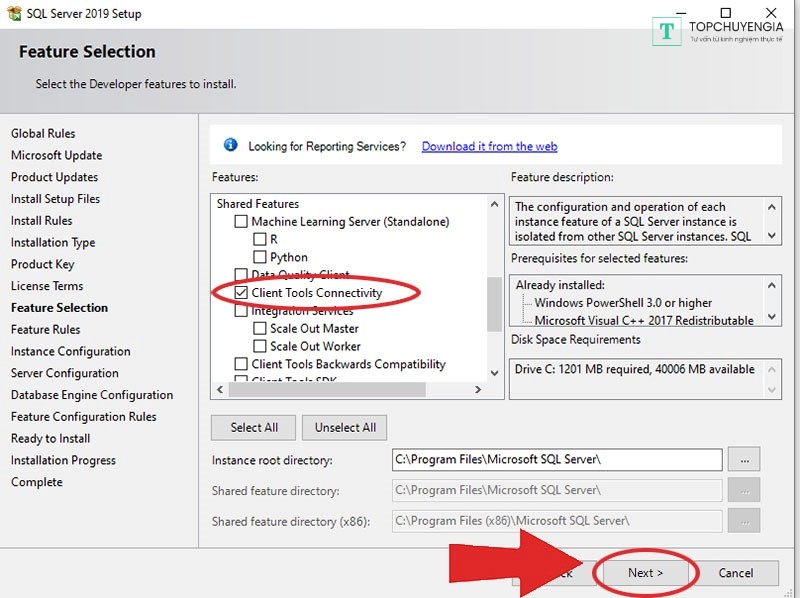This screenshot has width=800, height=598.
Task: Select Client Tools Backwards Compatibility checkbox
Action: coord(240,365)
